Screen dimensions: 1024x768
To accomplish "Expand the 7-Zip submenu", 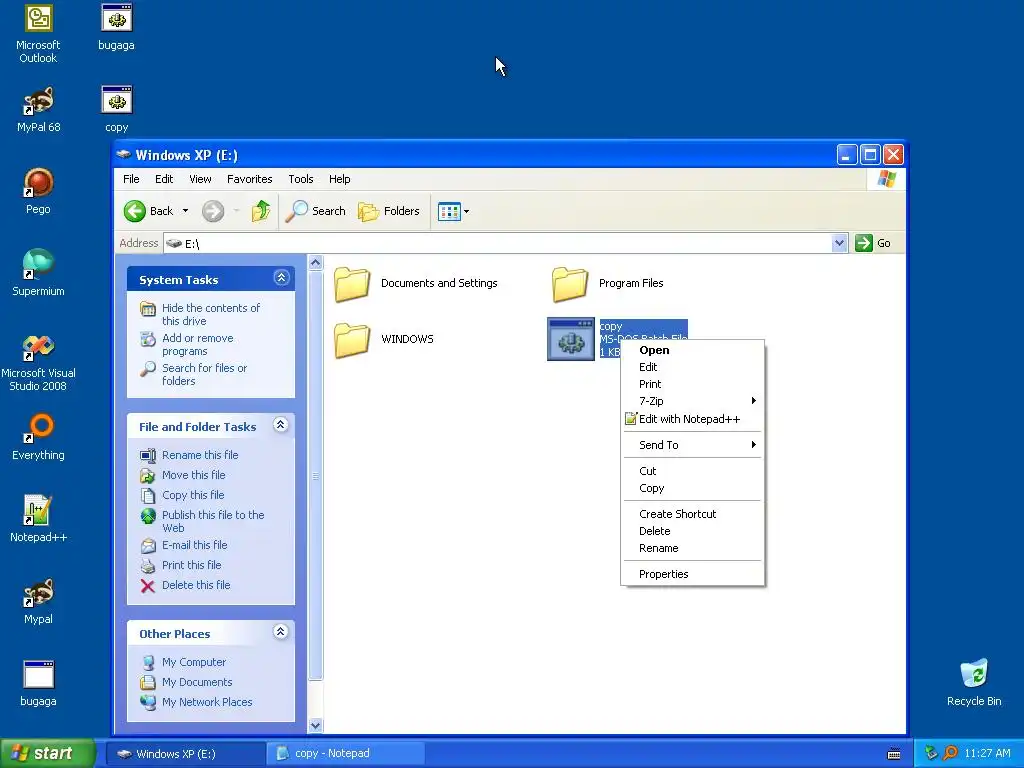I will (x=692, y=401).
